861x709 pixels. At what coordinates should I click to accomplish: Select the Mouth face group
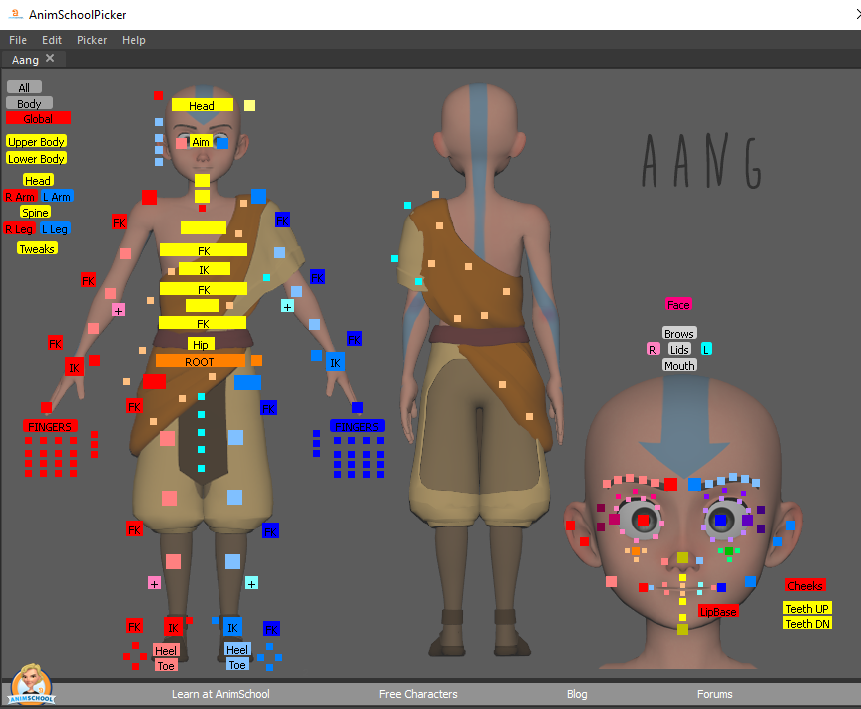[679, 365]
